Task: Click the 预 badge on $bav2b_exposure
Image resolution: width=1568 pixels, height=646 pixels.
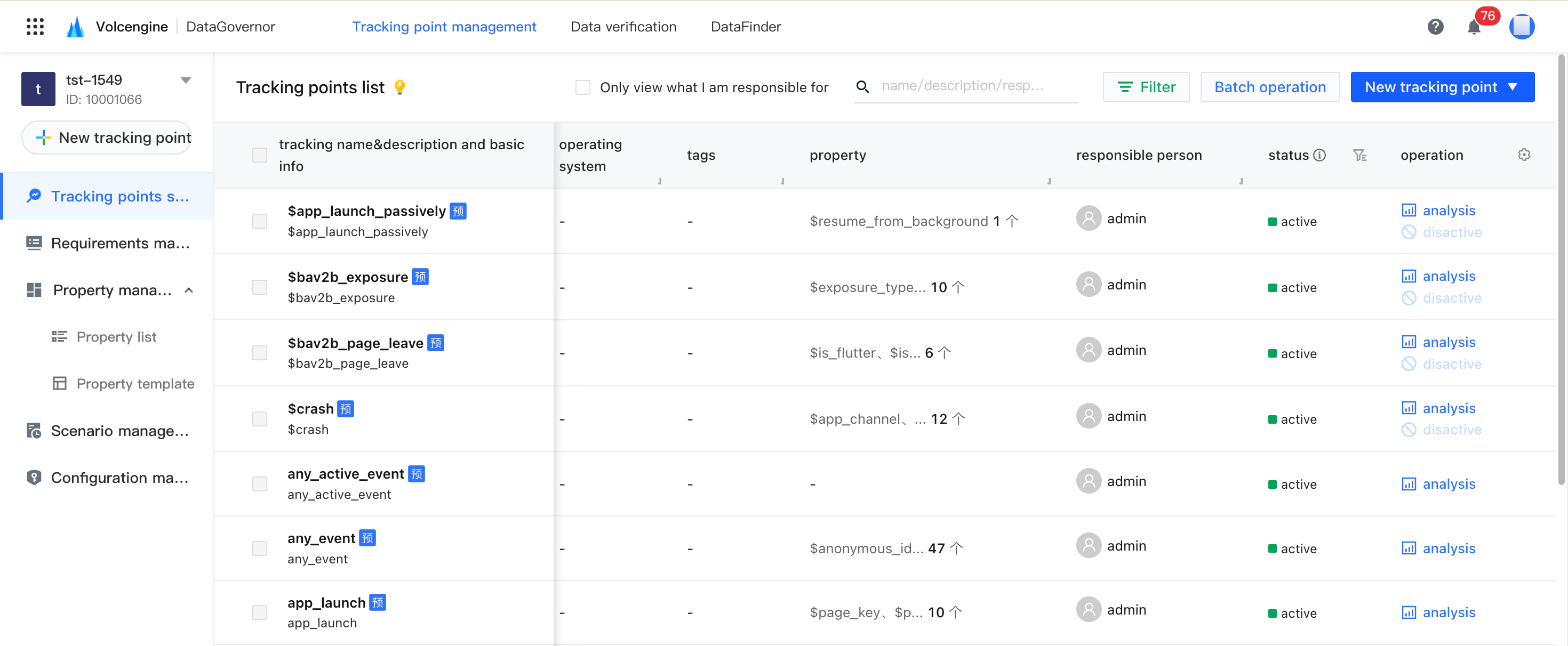Action: point(420,277)
